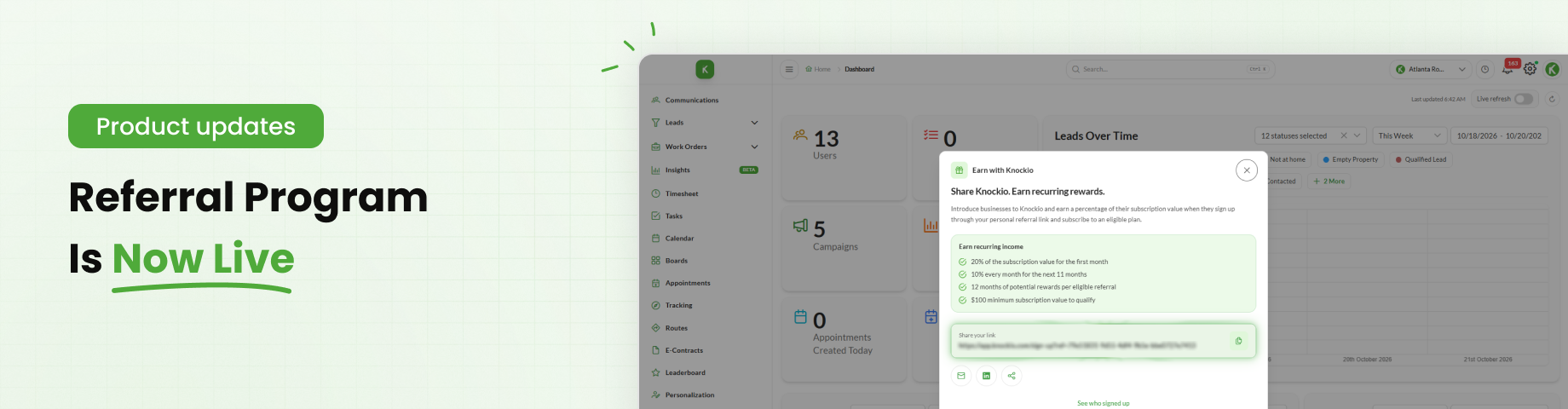Click the Personalization sidebar icon
The width and height of the screenshot is (1568, 409).
click(655, 395)
